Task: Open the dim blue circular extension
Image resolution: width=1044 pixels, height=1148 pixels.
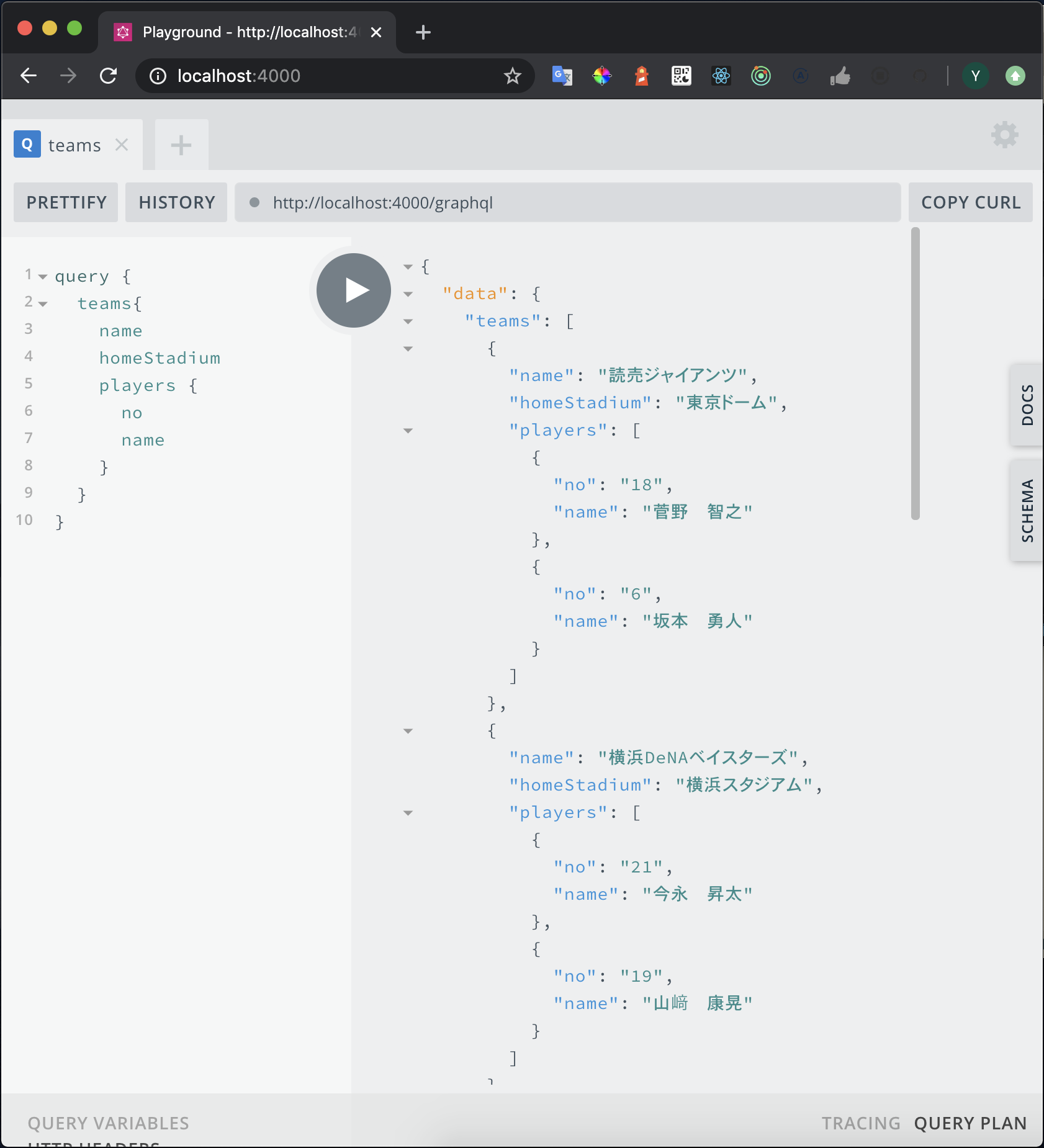Action: (x=801, y=76)
